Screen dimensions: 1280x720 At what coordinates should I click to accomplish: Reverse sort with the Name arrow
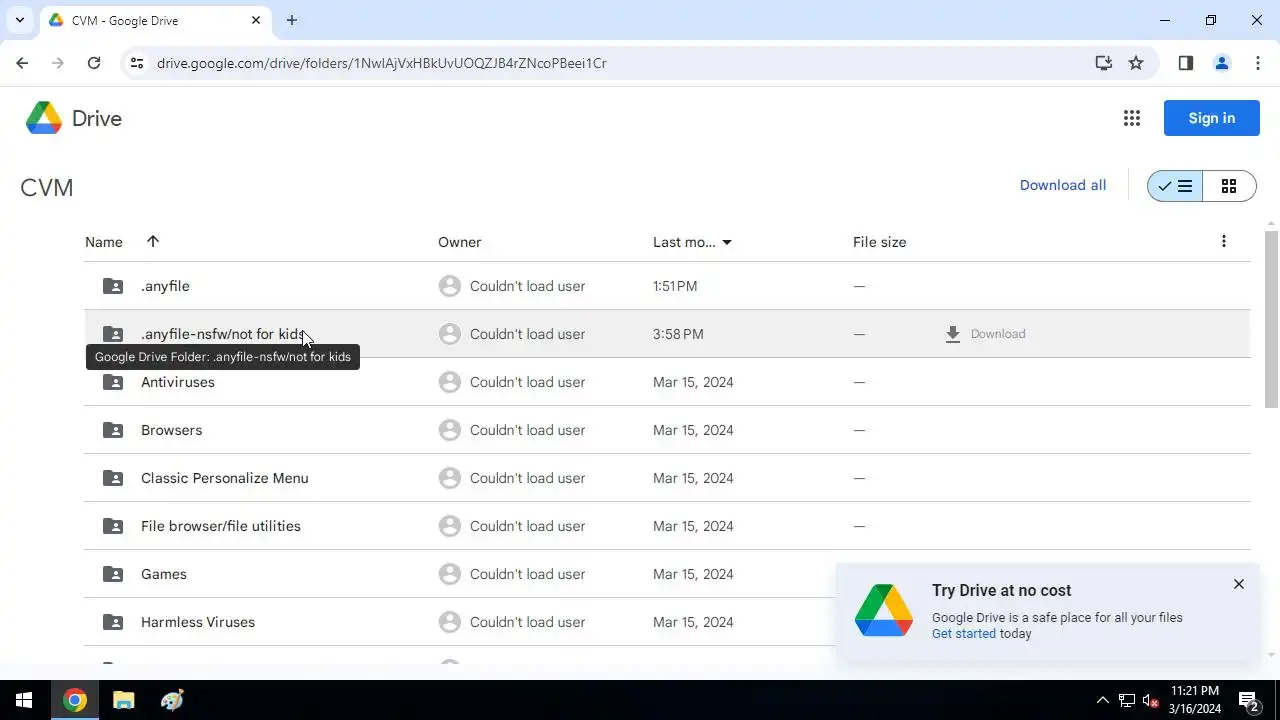point(153,241)
